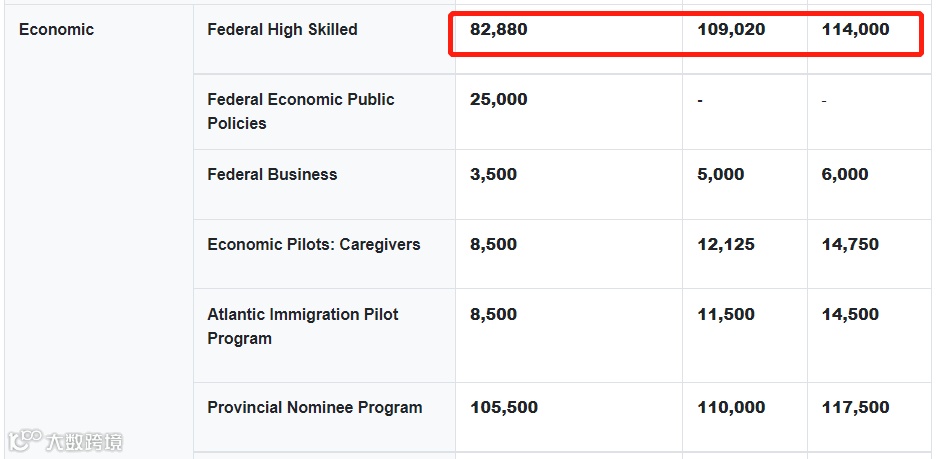
Task: Select the 11,500 value cell
Action: pos(726,315)
